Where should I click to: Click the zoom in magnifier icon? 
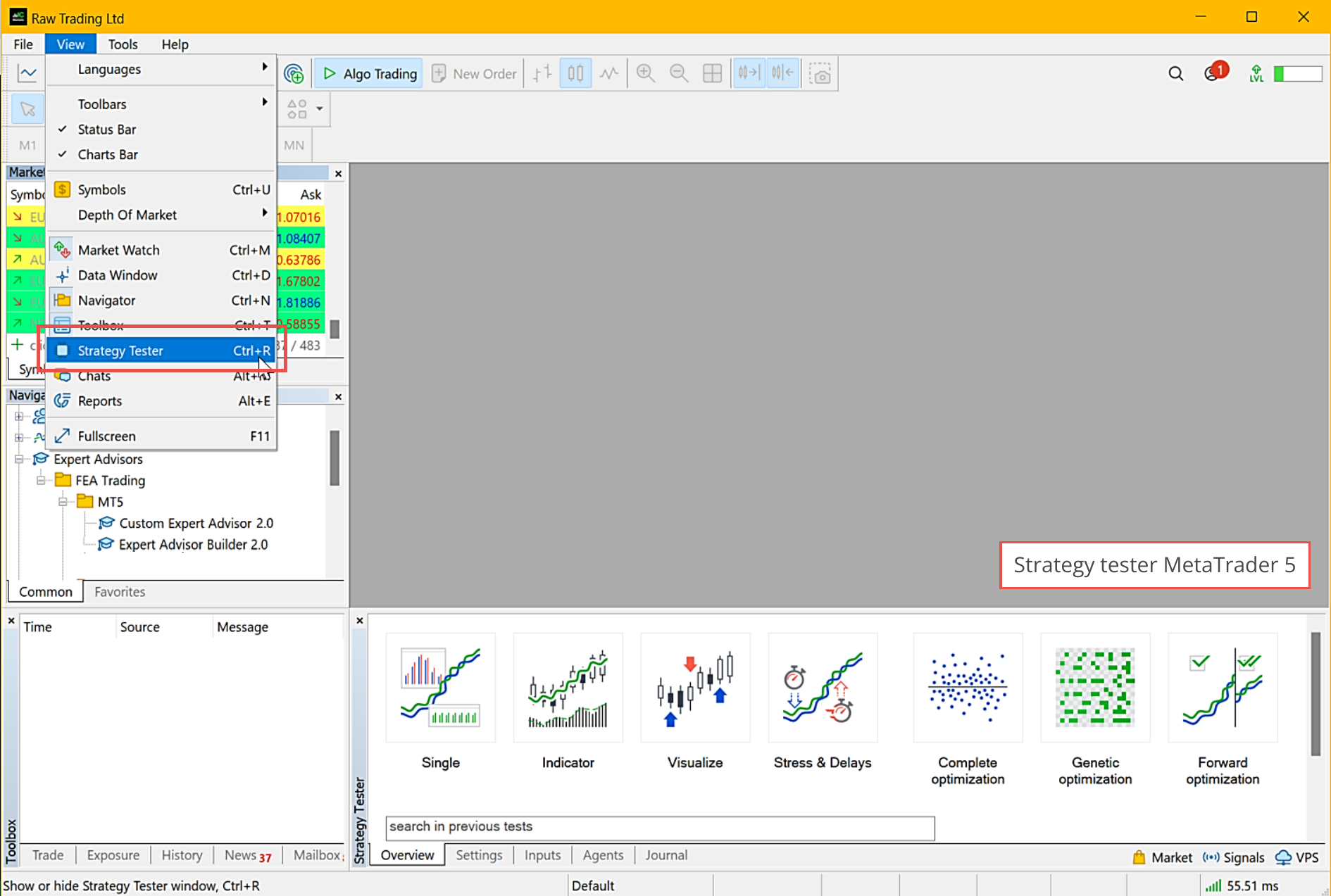(645, 73)
